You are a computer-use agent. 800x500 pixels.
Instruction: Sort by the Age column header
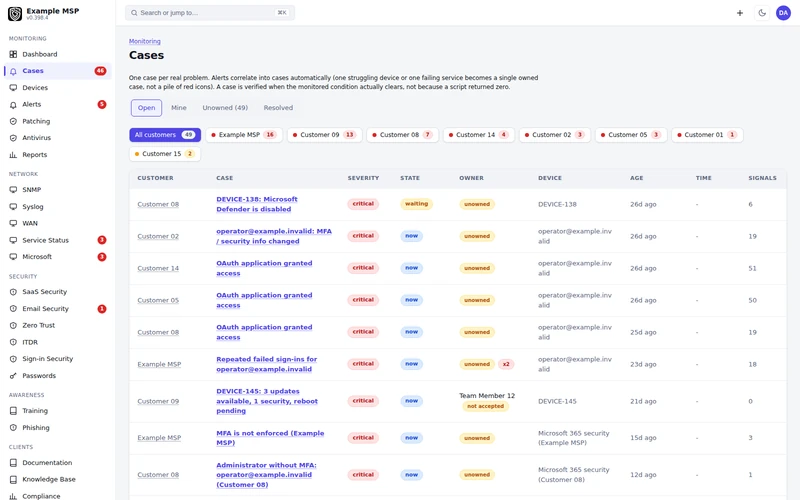[637, 178]
